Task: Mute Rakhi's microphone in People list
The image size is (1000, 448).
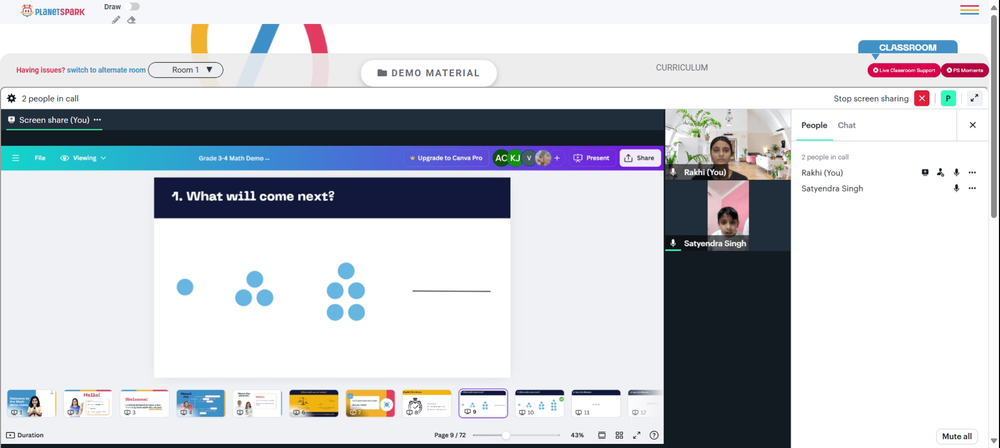Action: pyautogui.click(x=956, y=172)
